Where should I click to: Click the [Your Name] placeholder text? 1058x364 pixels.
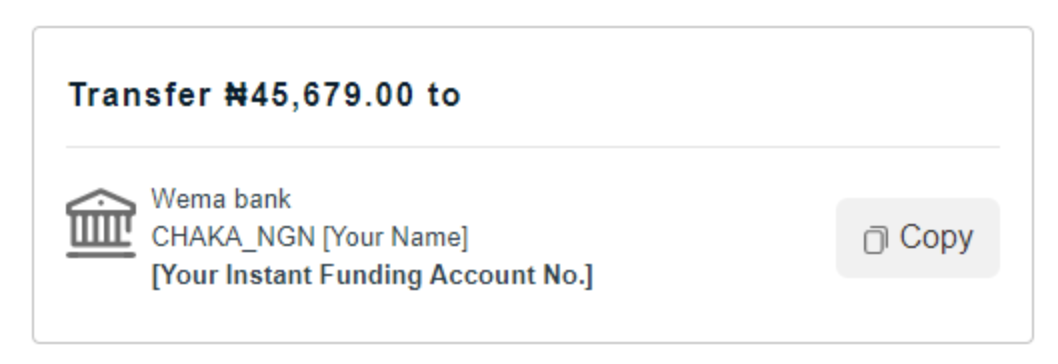[x=395, y=238]
